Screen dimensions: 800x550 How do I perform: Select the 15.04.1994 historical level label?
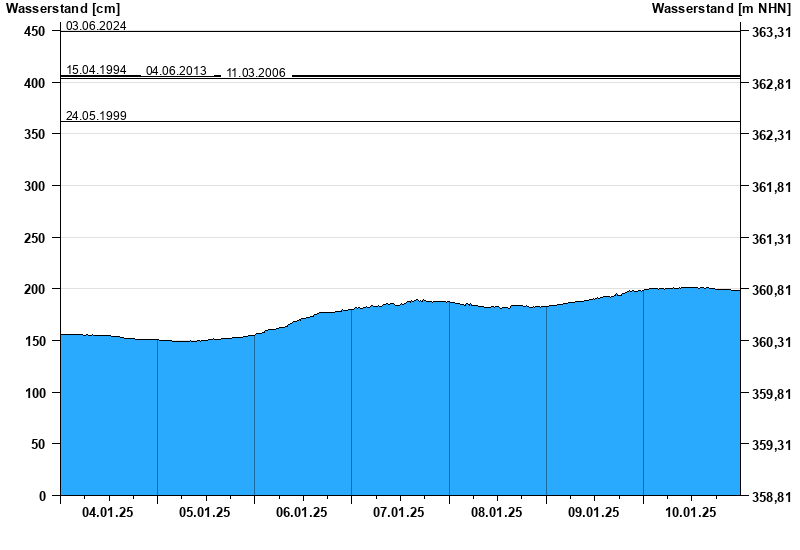pos(96,70)
